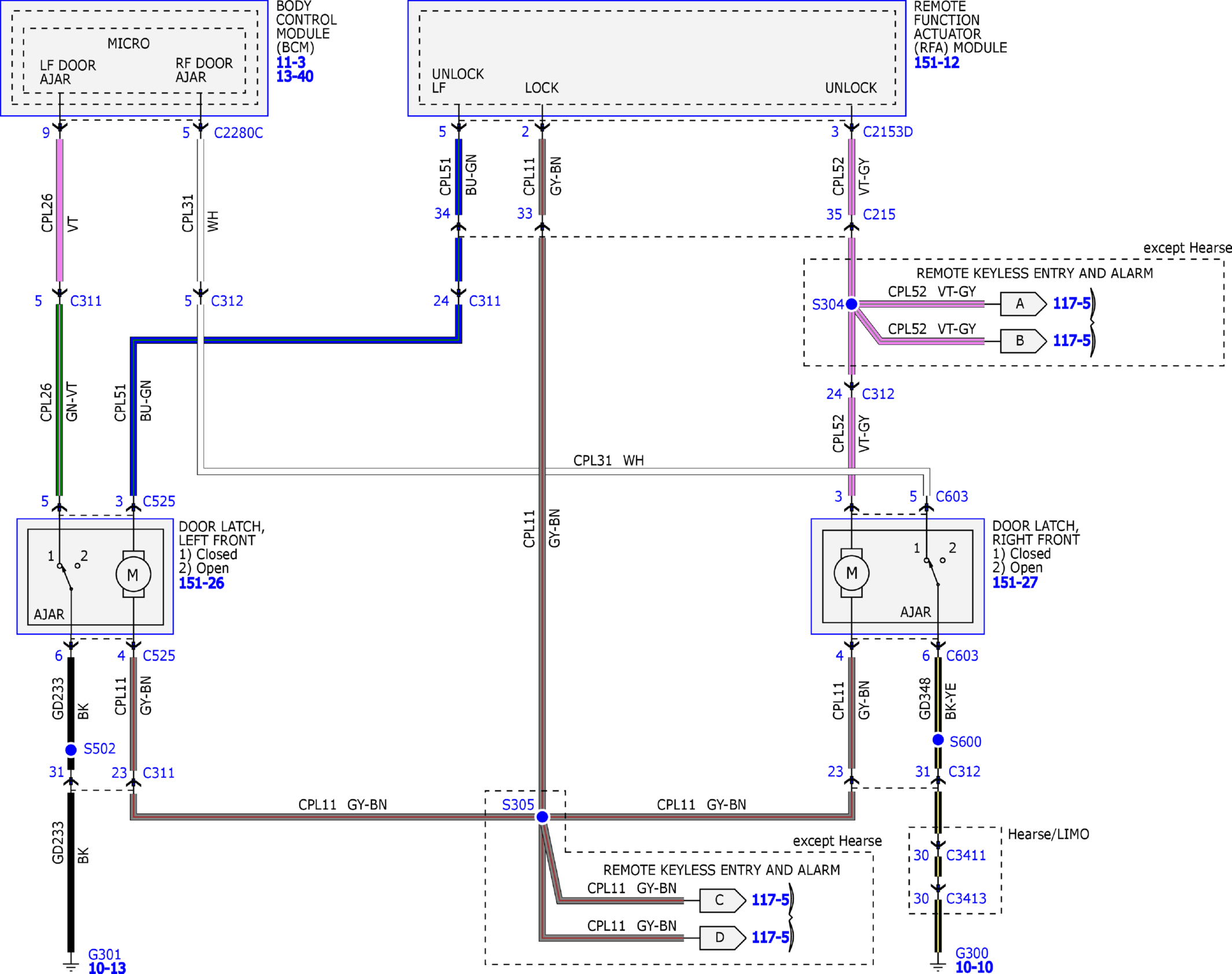Click the Hearse/LIMO label
This screenshot has height=974, width=1232.
(x=1048, y=834)
